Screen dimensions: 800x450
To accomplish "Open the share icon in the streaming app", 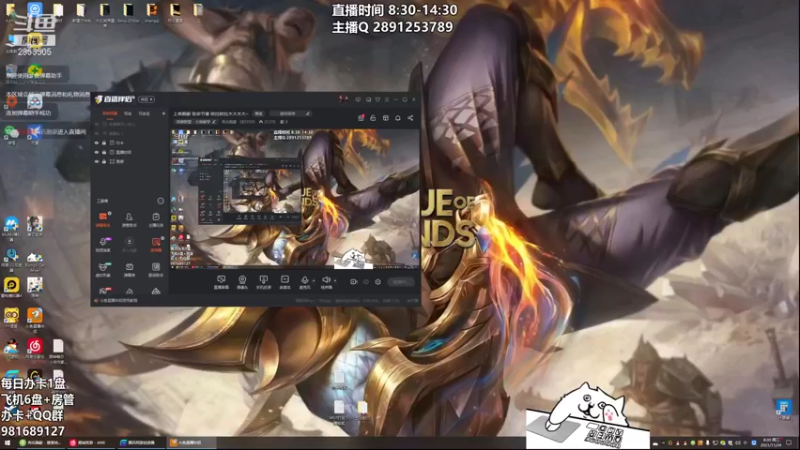I will [x=410, y=118].
